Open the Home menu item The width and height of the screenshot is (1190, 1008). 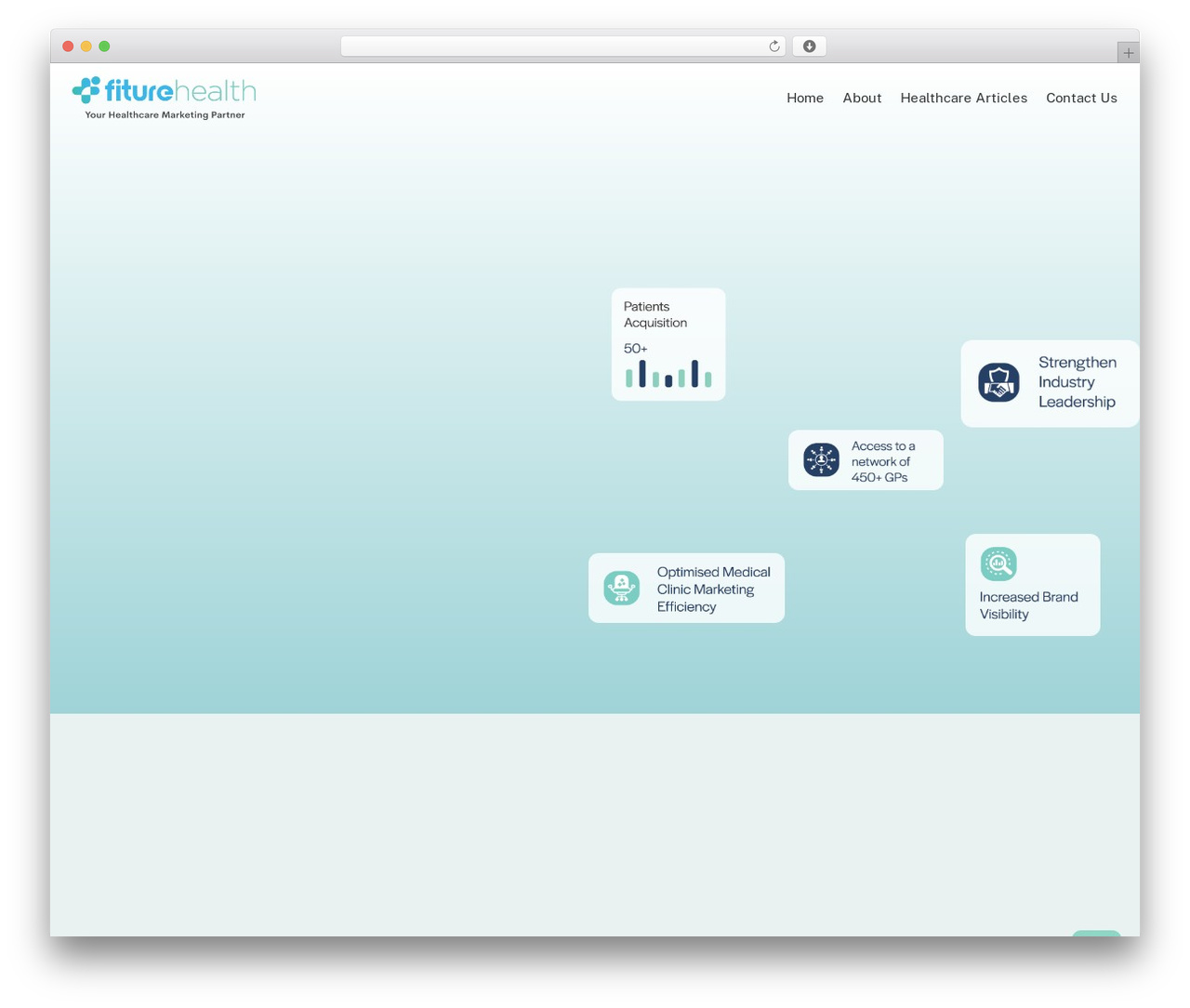805,98
